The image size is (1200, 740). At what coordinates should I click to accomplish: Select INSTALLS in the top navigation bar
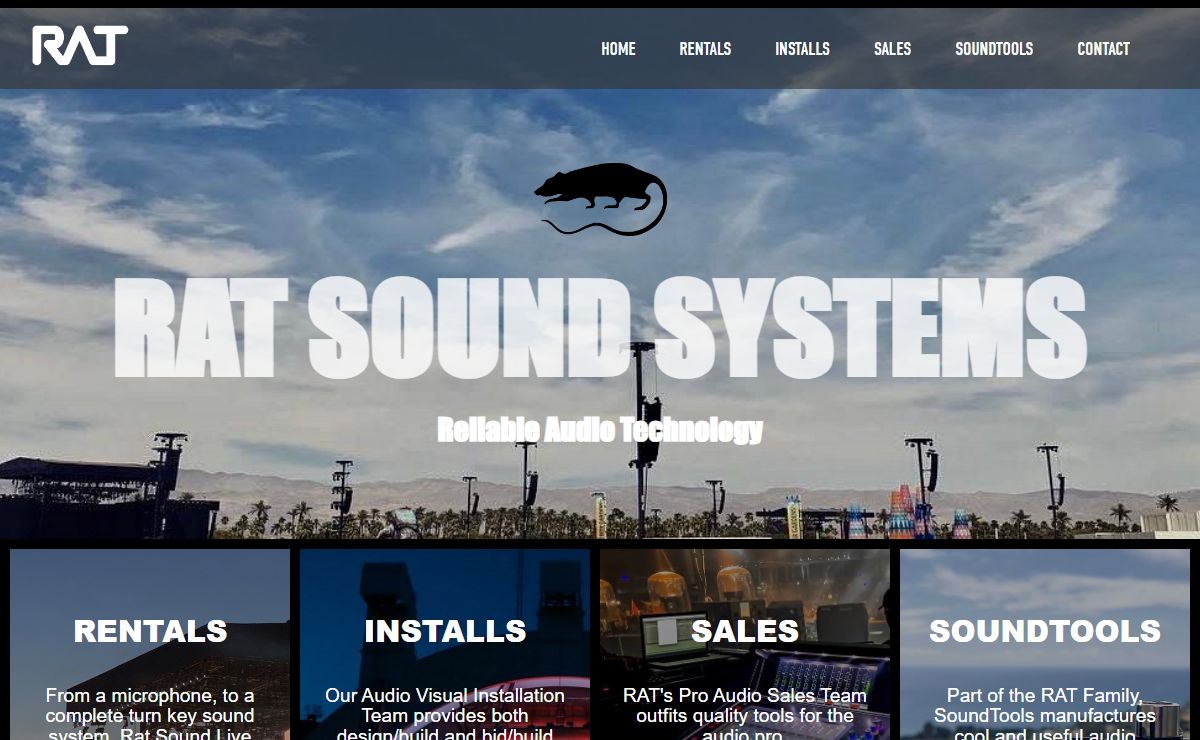[x=802, y=49]
